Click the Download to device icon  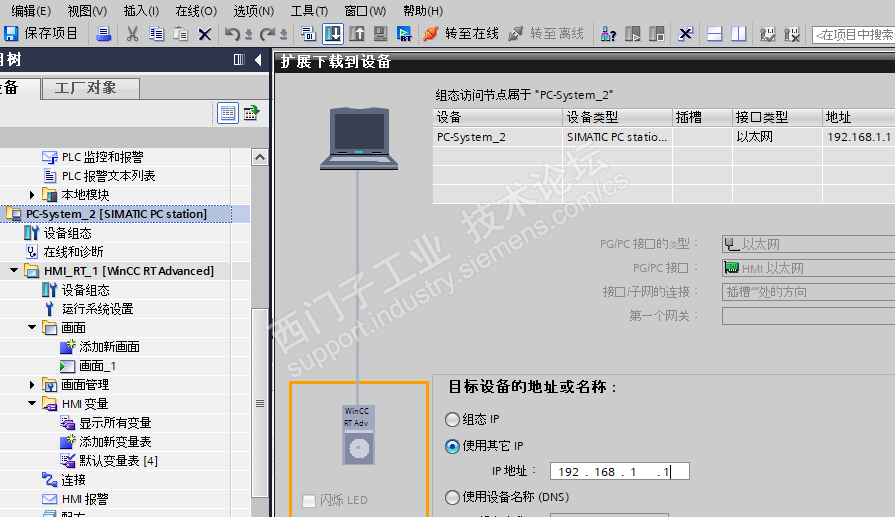pyautogui.click(x=333, y=34)
